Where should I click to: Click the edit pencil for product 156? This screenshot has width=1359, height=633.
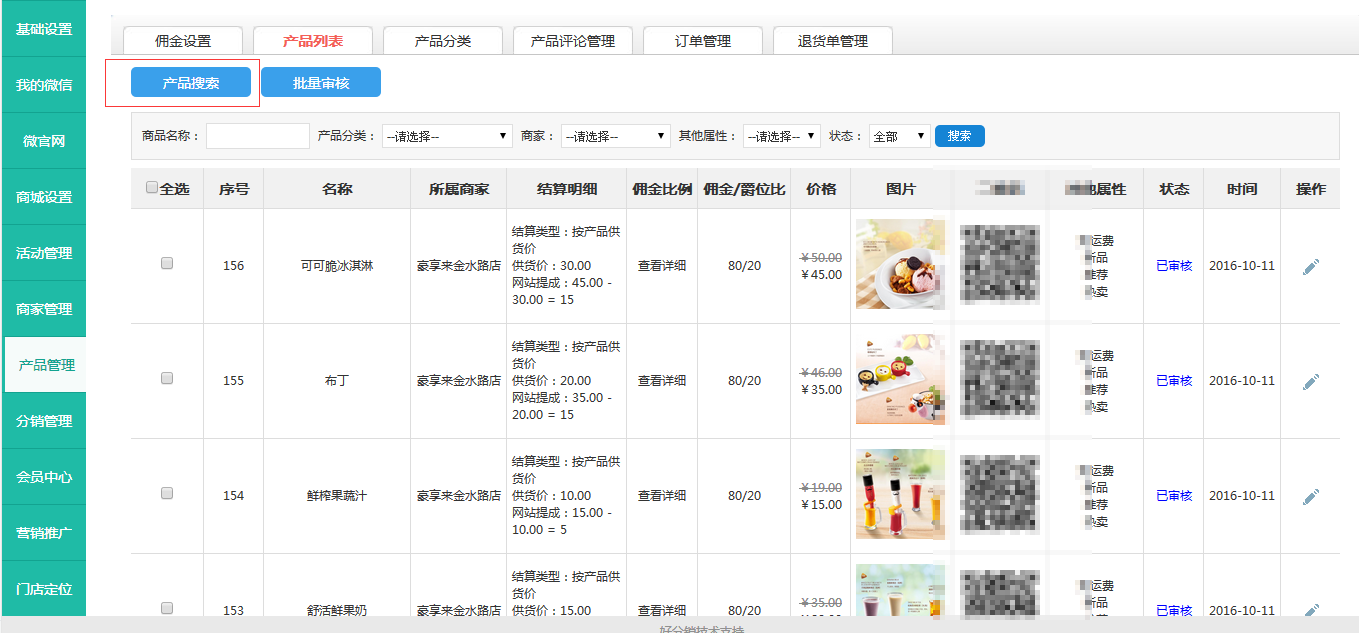[1310, 267]
